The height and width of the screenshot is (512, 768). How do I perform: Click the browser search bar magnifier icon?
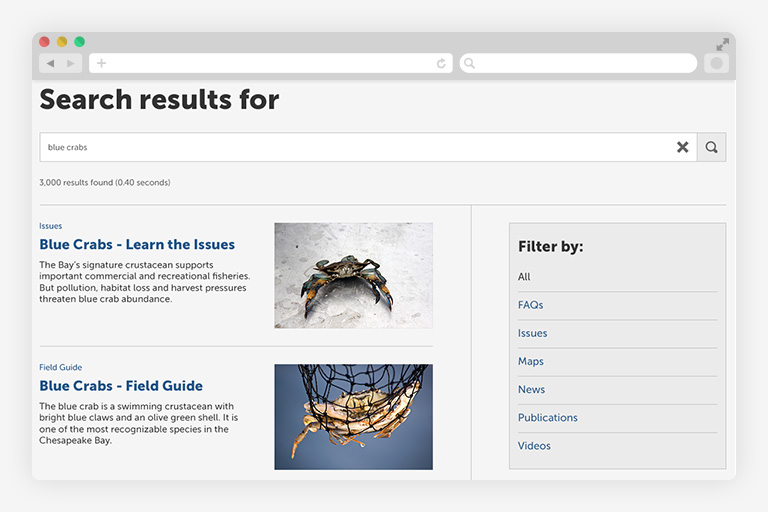pos(470,63)
